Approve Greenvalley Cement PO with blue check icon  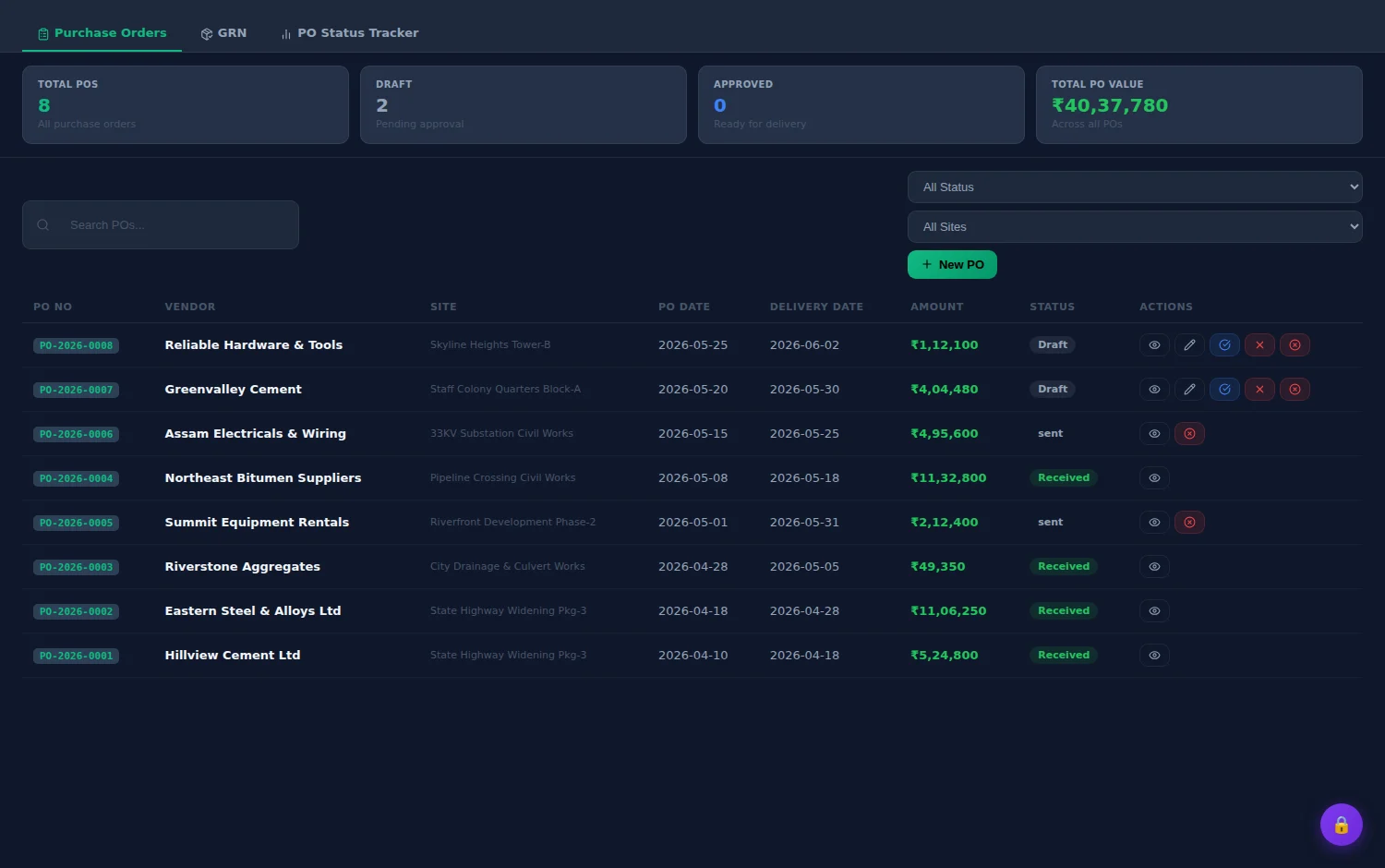(x=1224, y=389)
